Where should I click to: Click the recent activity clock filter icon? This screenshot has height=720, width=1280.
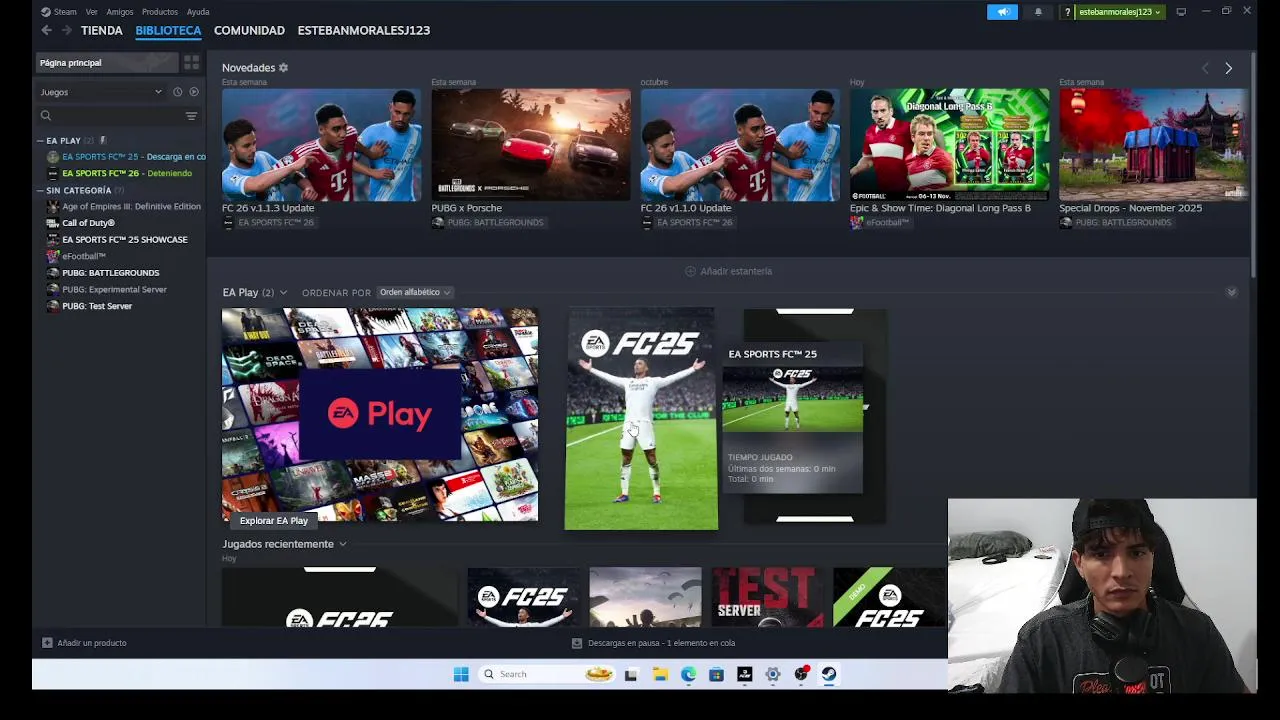pos(177,92)
